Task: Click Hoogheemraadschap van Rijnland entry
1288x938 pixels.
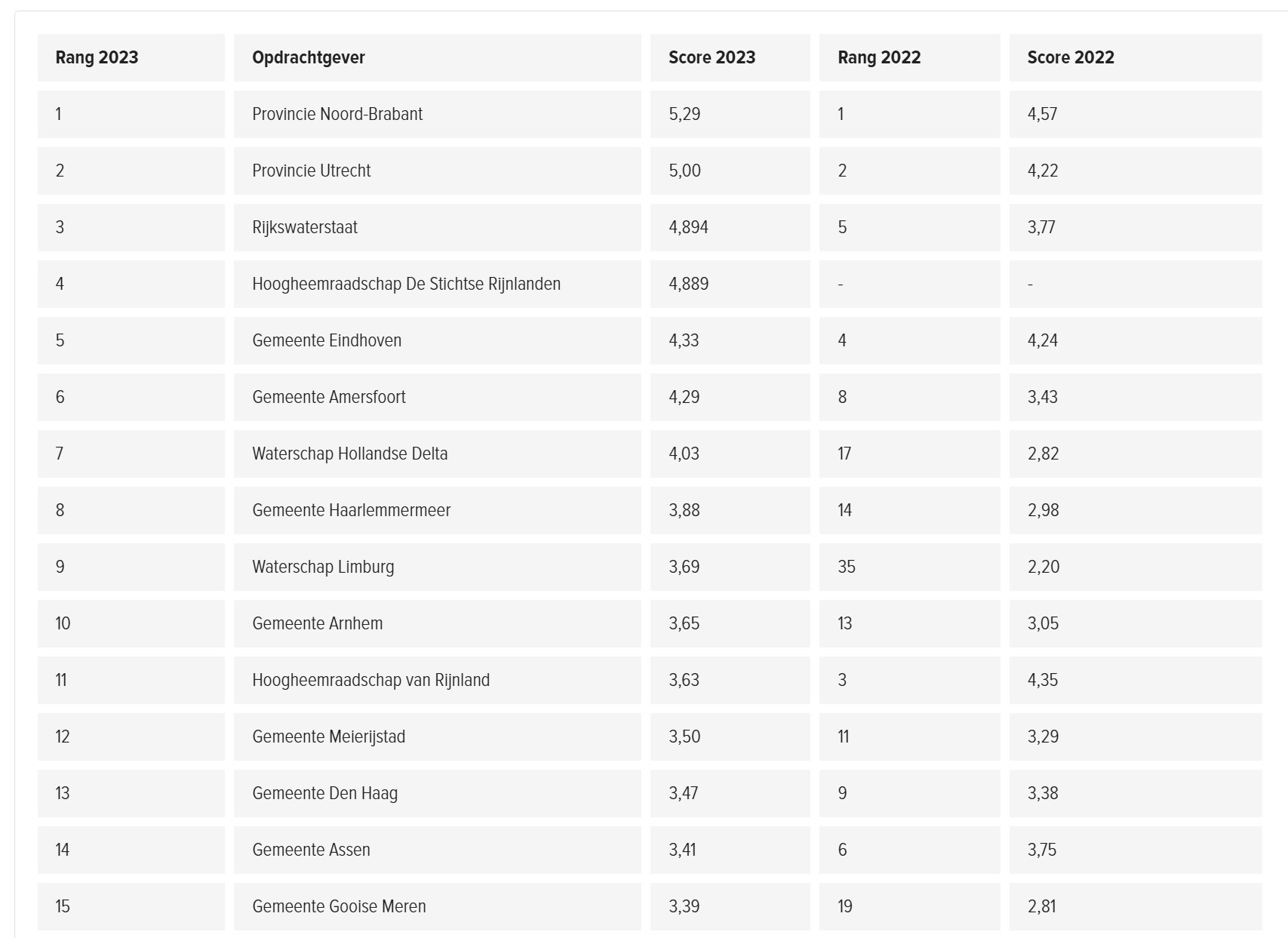Action: [370, 680]
